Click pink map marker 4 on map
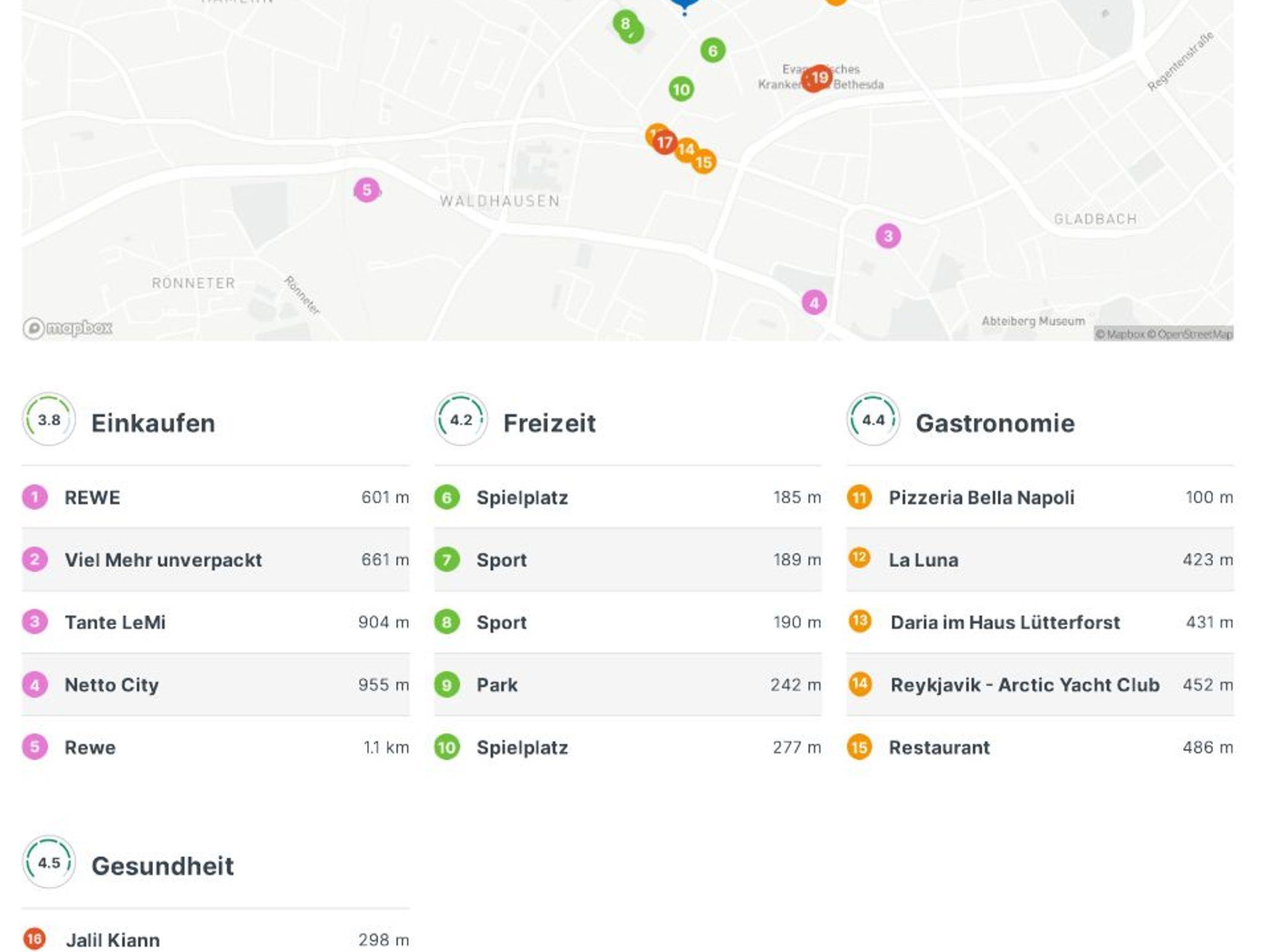 click(x=814, y=303)
